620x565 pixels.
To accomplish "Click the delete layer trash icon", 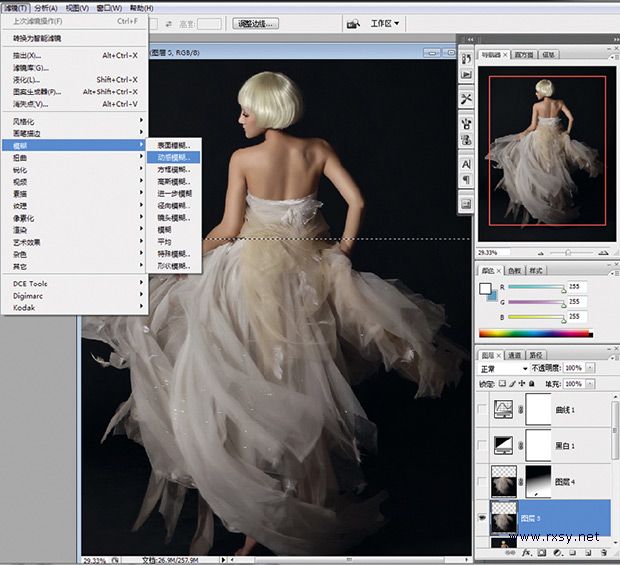I will pyautogui.click(x=603, y=553).
